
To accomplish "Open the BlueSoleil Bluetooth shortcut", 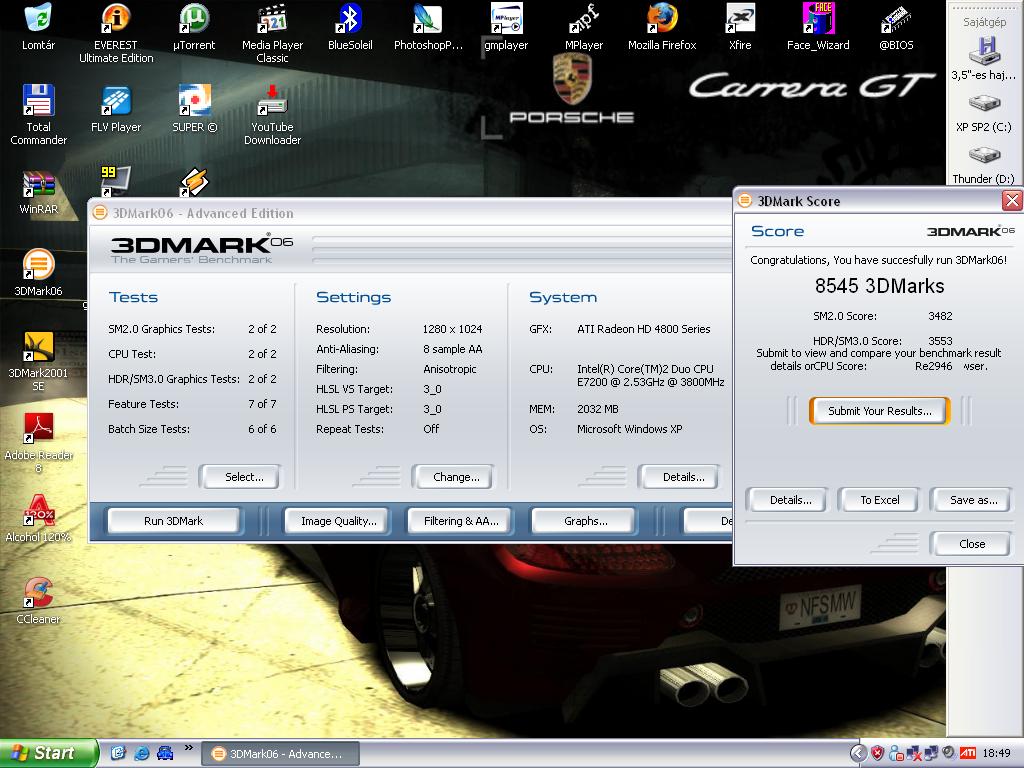I will pyautogui.click(x=350, y=26).
